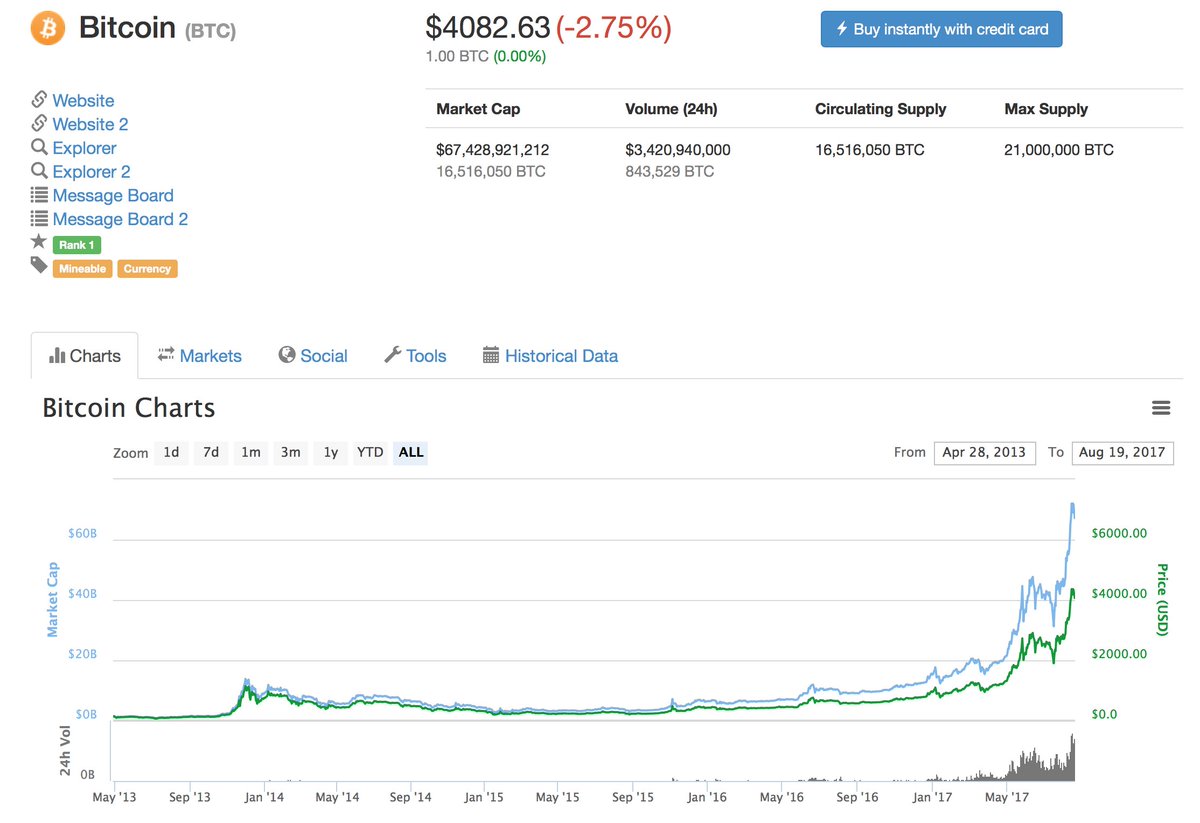Switch to the Historical Data tab
Screen dimensions: 1200x823
coord(550,356)
